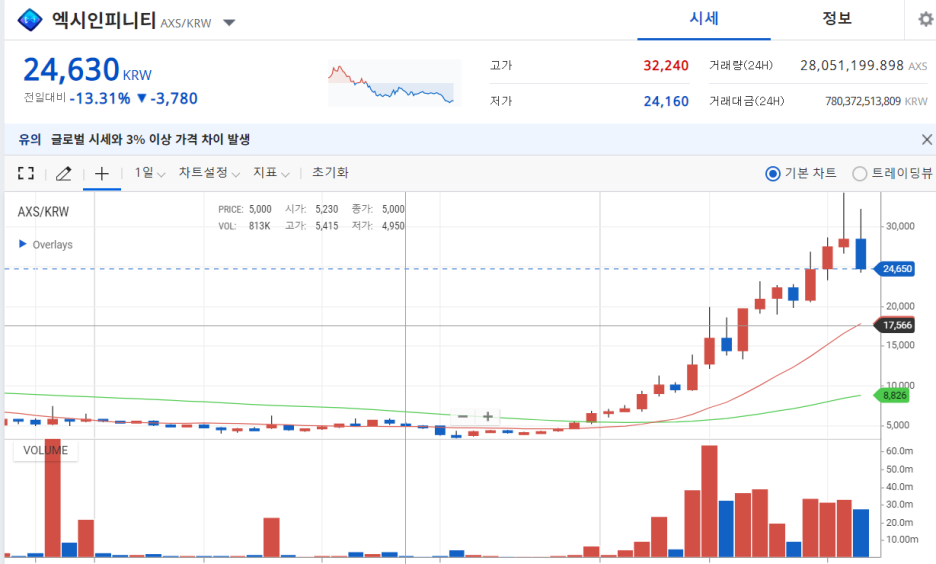Expand the Overlays triangle
This screenshot has height=564, width=936.
(x=23, y=244)
